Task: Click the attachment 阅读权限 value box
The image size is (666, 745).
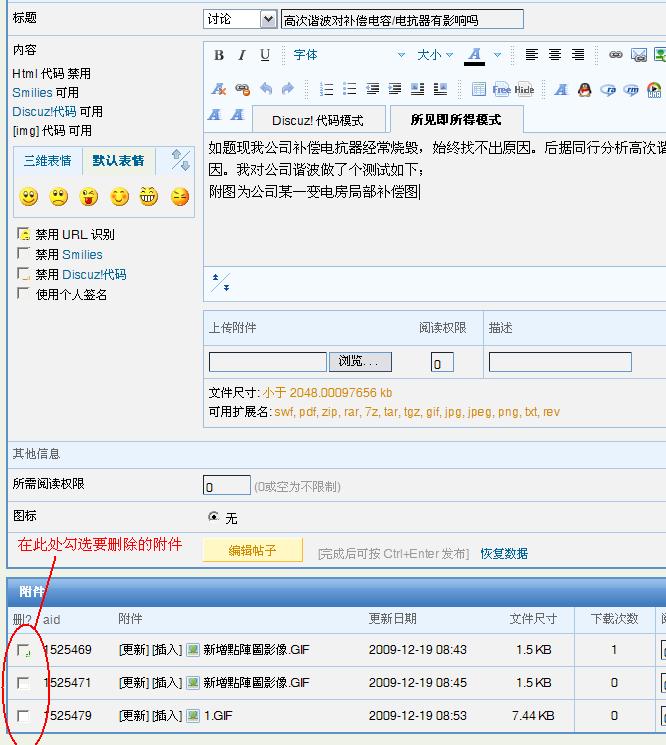Action: 442,362
